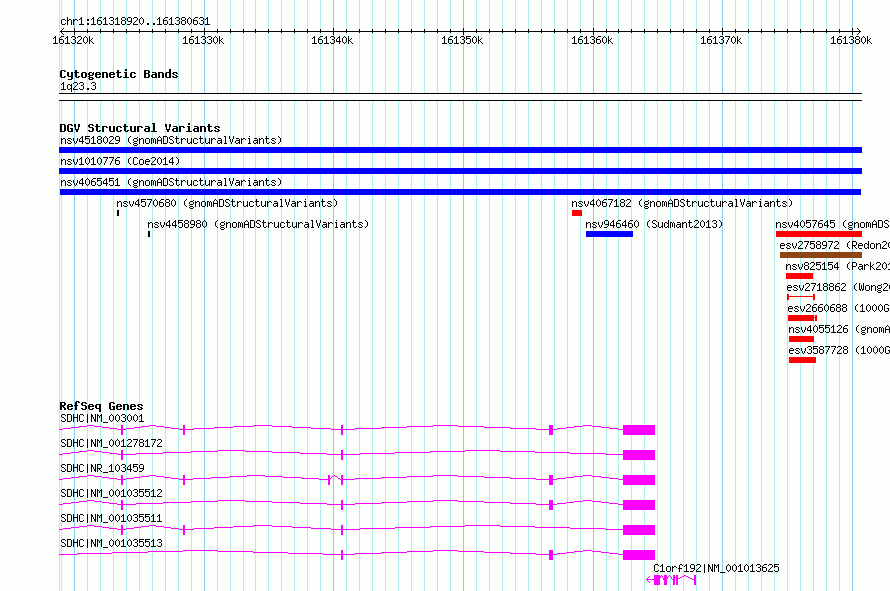The height and width of the screenshot is (591, 890).
Task: Click the 161360k ruler position
Action: pyautogui.click(x=592, y=40)
